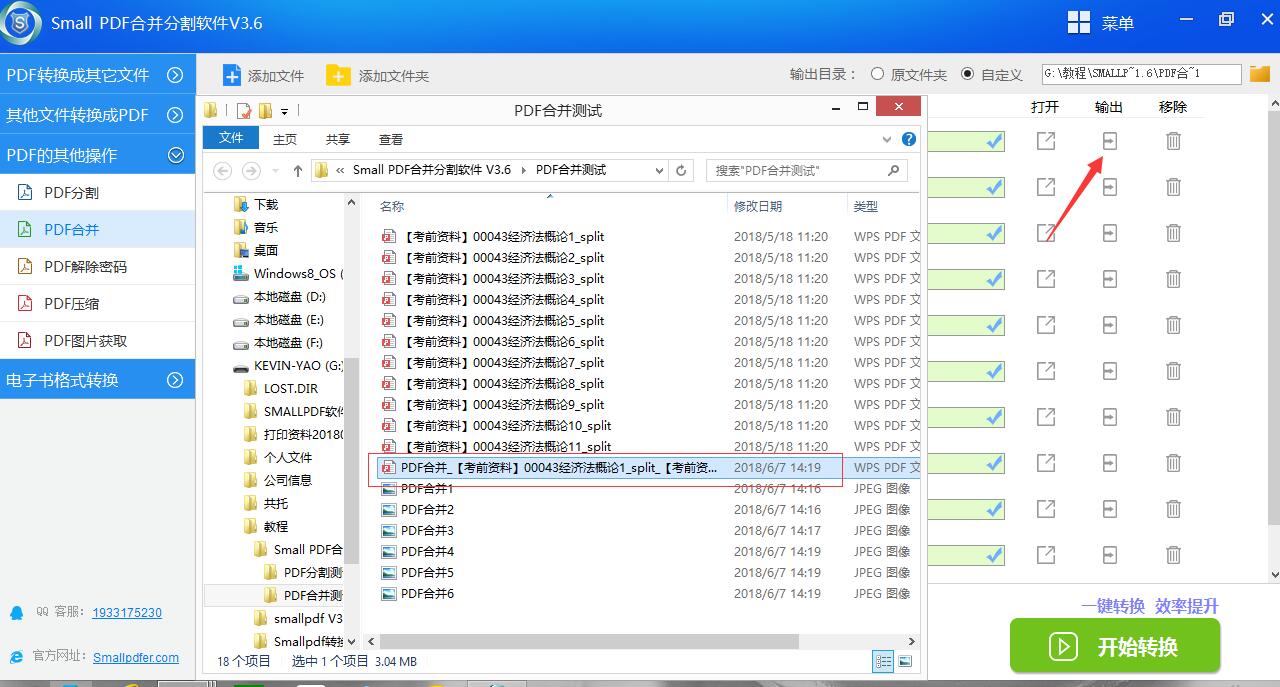Open the 文件 ribbon tab
The image size is (1280, 687).
[x=231, y=138]
